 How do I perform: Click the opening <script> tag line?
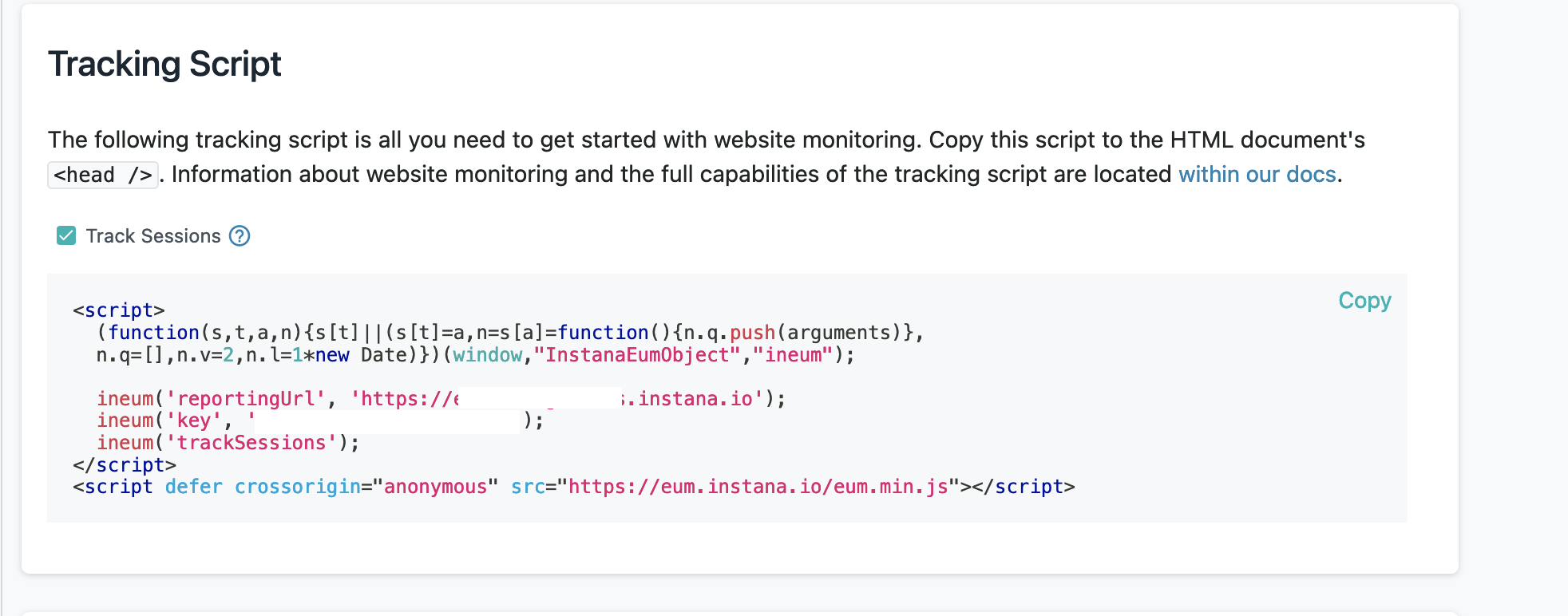119,310
